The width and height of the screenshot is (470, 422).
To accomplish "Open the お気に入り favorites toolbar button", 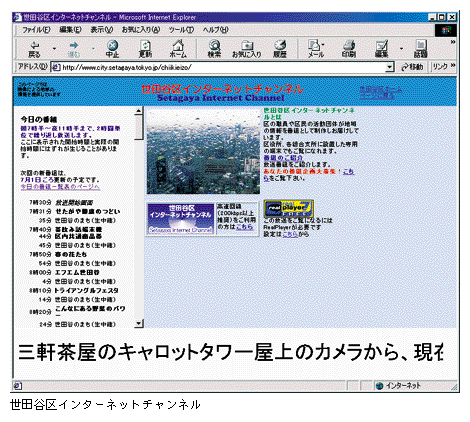I will pyautogui.click(x=246, y=49).
